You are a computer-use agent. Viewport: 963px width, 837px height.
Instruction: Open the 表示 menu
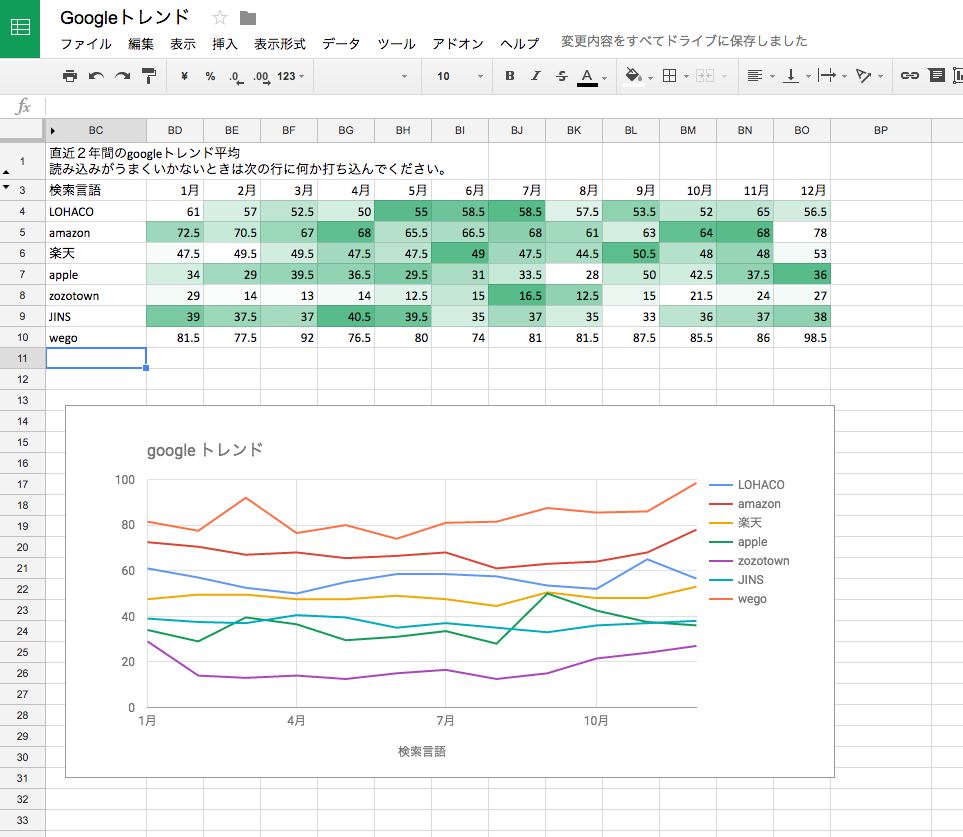183,44
